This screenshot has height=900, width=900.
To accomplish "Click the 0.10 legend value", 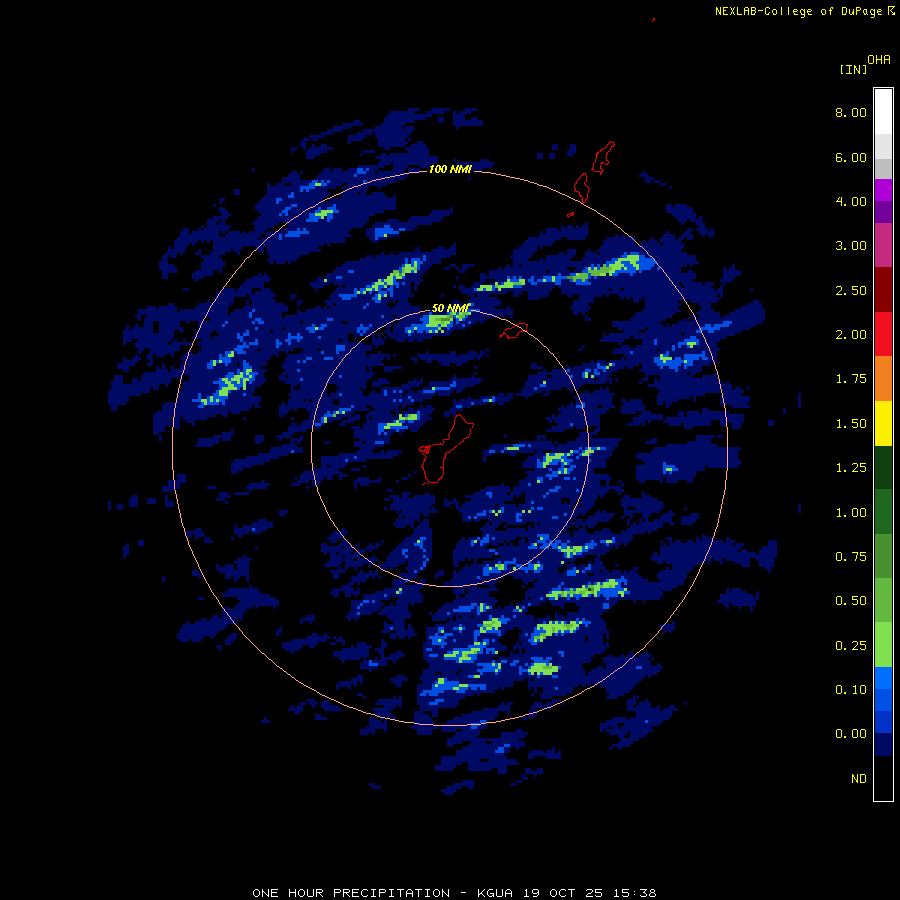I will 851,690.
